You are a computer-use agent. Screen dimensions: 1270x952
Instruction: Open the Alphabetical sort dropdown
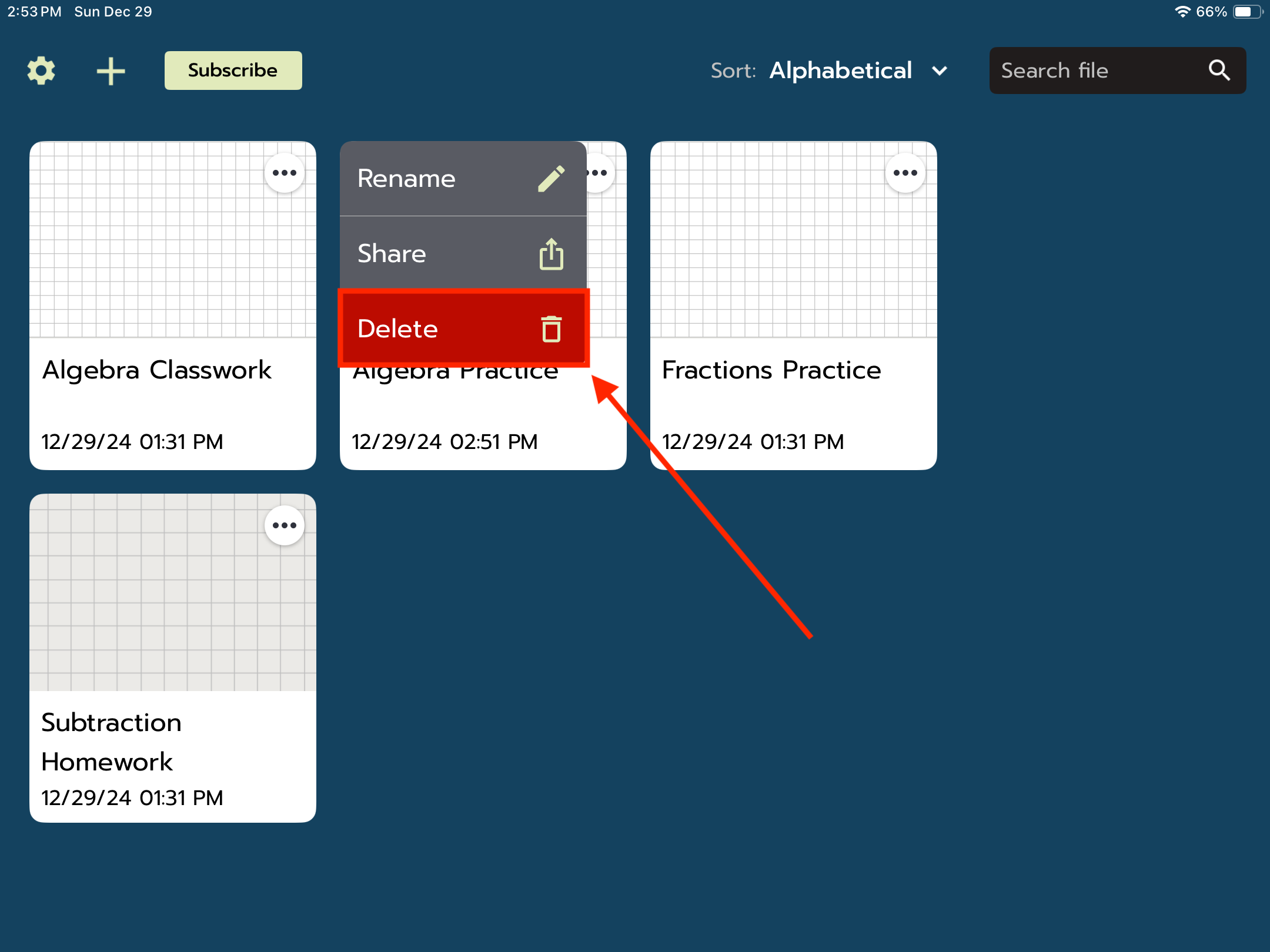840,71
